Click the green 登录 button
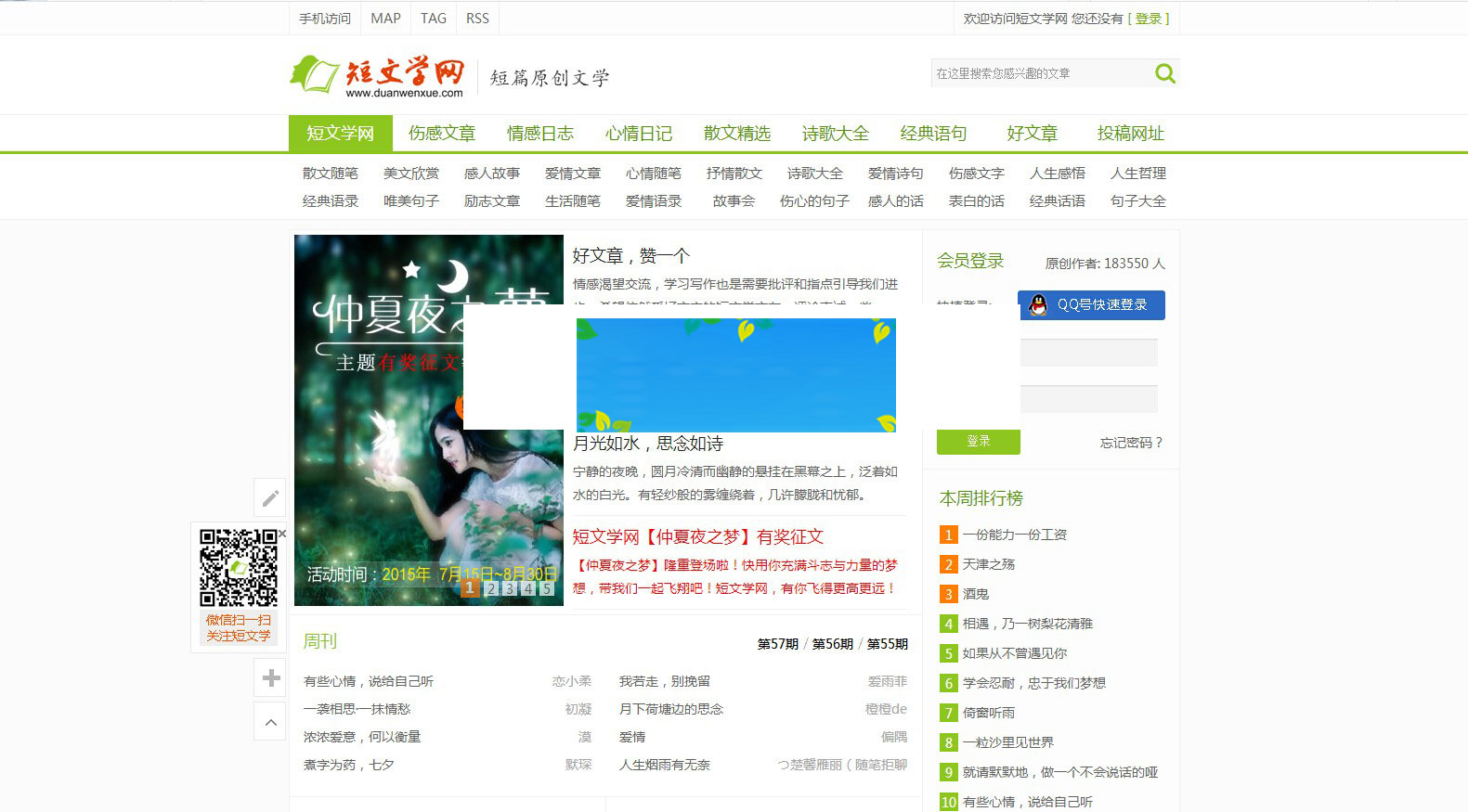1468x812 pixels. pos(978,442)
